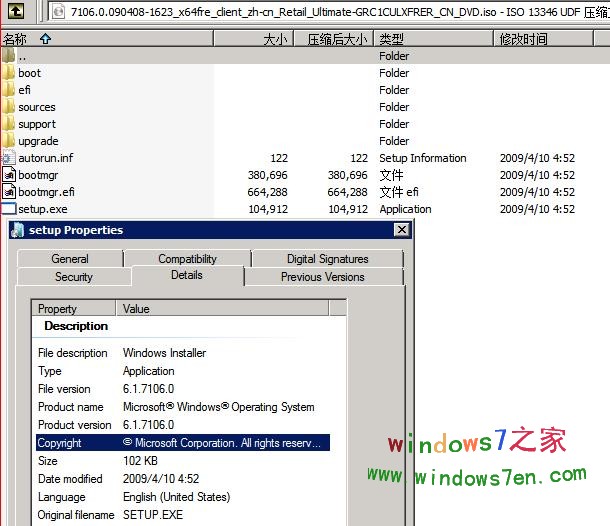Select the support folder name
The image size is (610, 526).
(37, 124)
